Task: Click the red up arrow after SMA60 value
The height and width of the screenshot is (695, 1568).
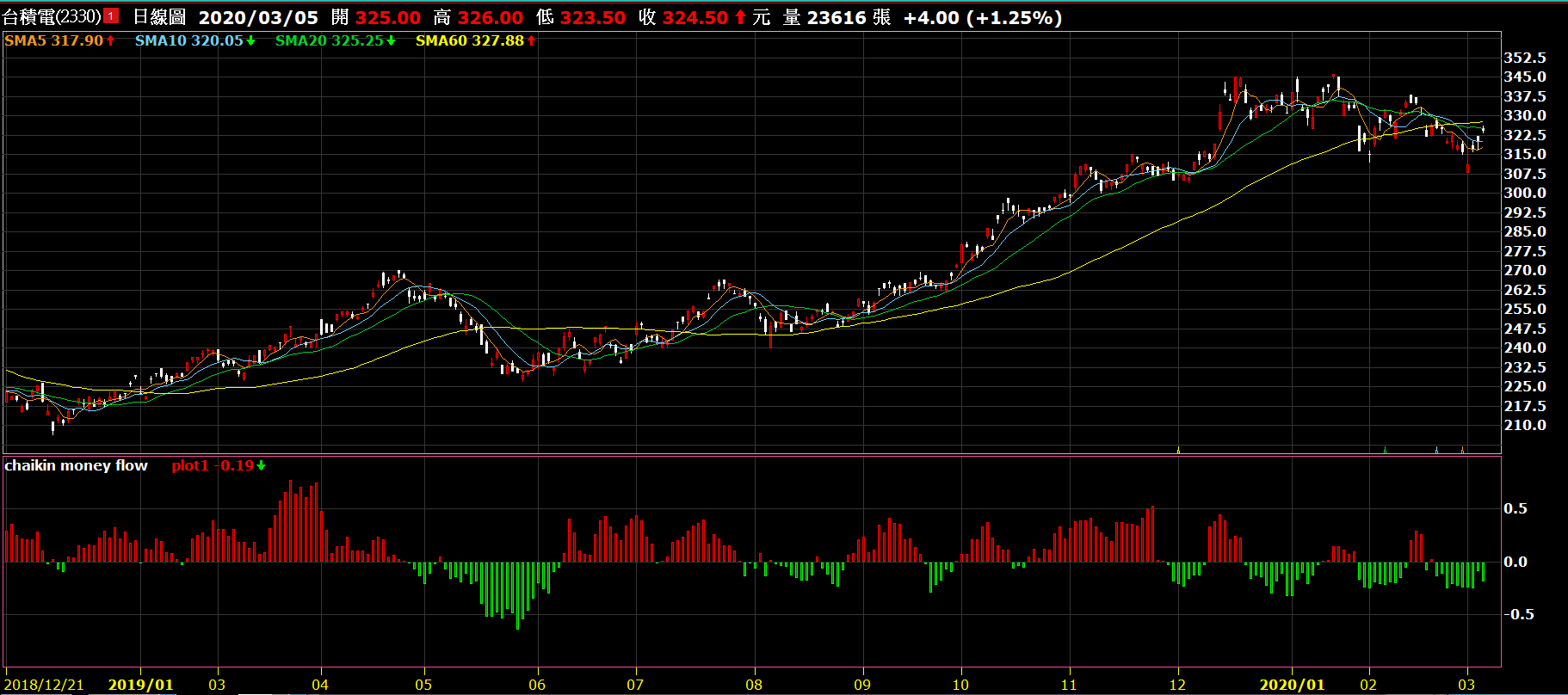Action: [x=531, y=40]
